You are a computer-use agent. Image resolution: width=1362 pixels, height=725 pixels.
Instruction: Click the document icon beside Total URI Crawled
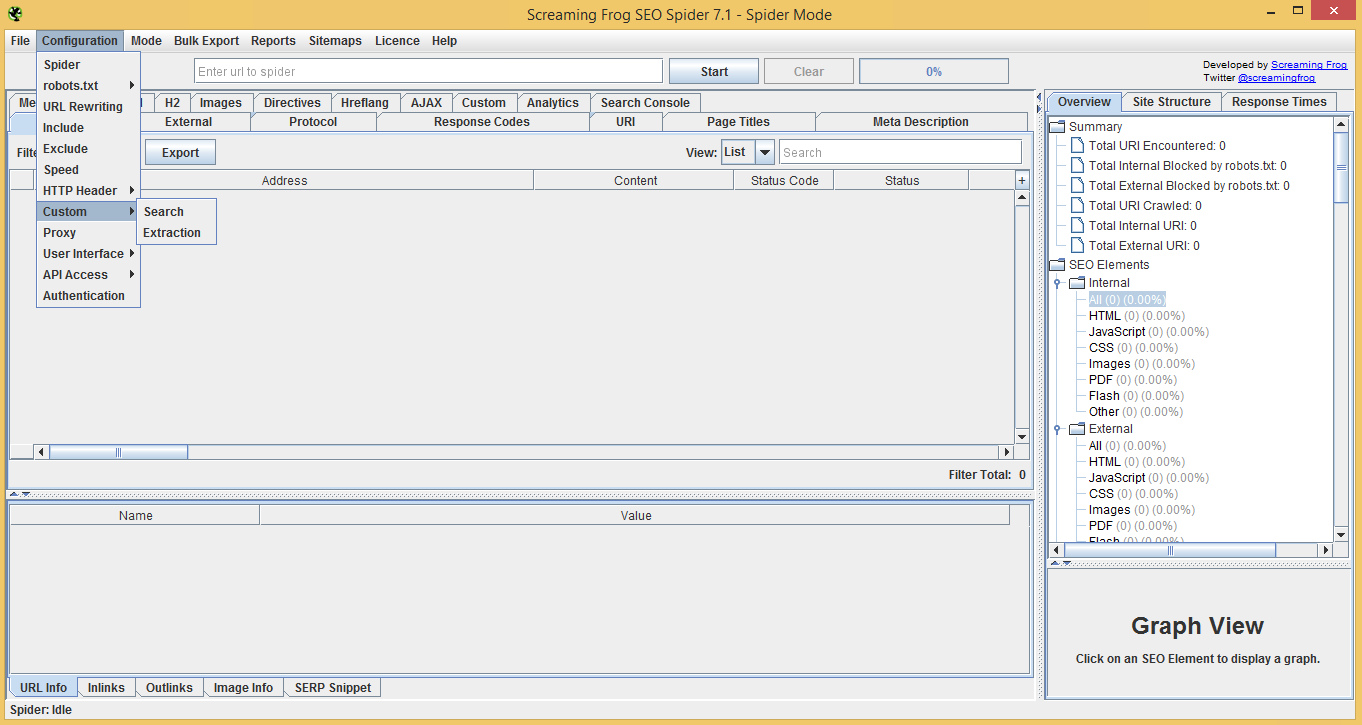tap(1077, 206)
